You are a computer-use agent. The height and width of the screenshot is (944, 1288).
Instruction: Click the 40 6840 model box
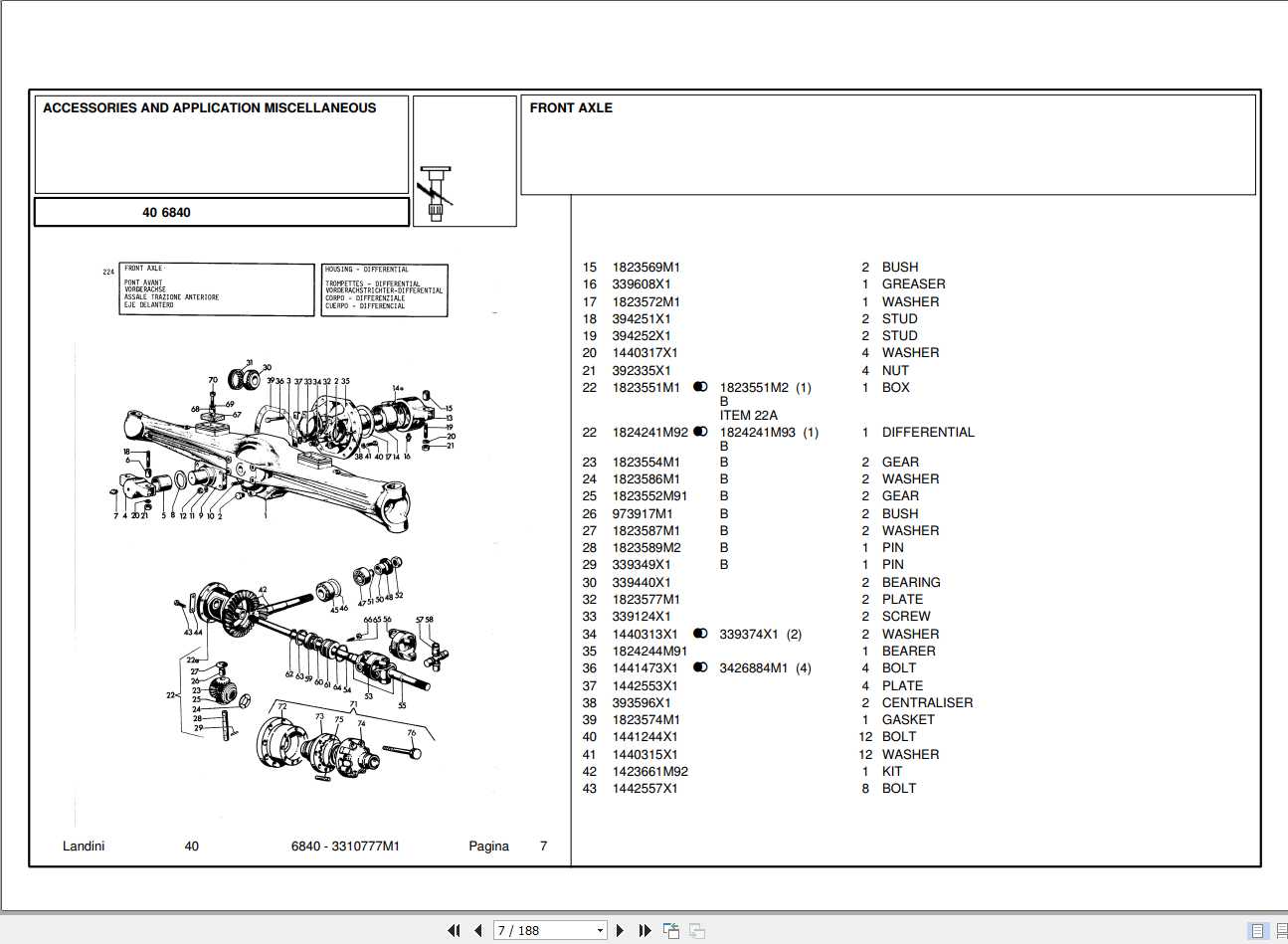pos(222,212)
